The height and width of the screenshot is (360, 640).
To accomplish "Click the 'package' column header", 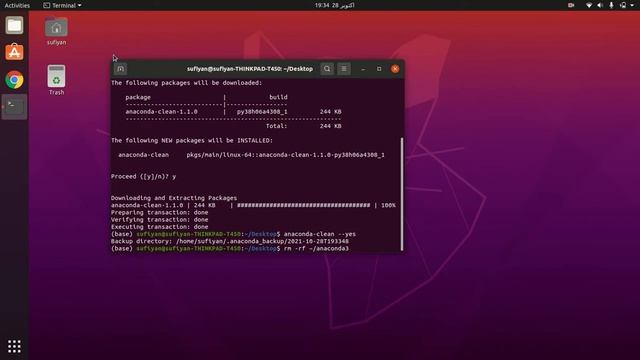I will [x=138, y=98].
